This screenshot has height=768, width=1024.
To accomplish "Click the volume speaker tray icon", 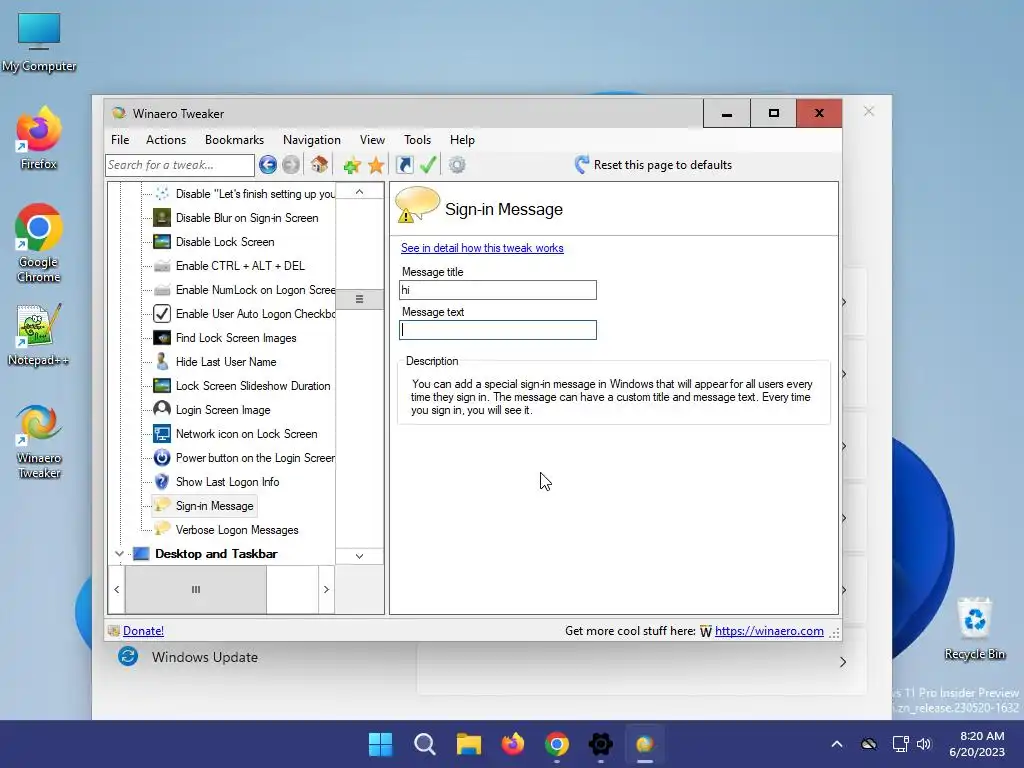I will [923, 744].
